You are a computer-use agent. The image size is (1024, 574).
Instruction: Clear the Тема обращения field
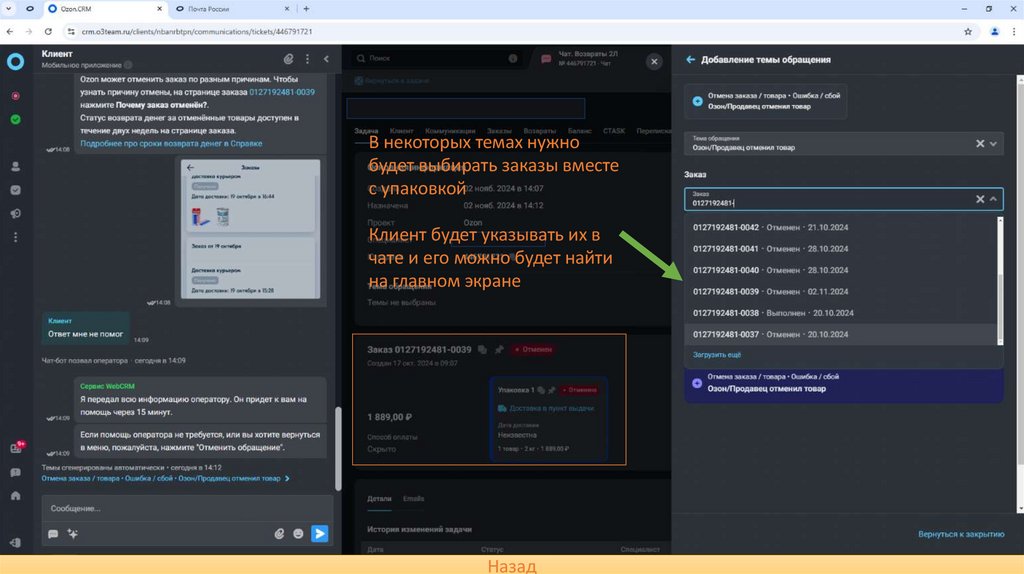(x=980, y=144)
